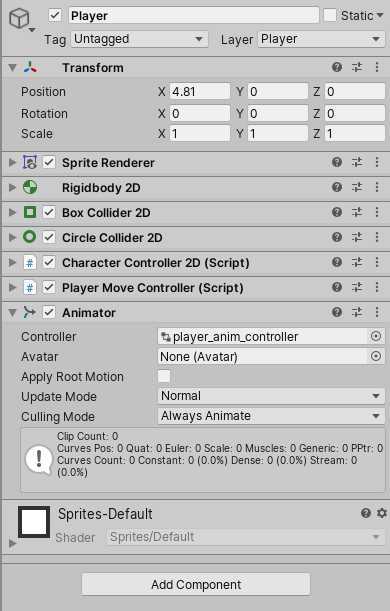Toggle Apply Root Motion checkbox
The width and height of the screenshot is (390, 611).
pos(164,376)
